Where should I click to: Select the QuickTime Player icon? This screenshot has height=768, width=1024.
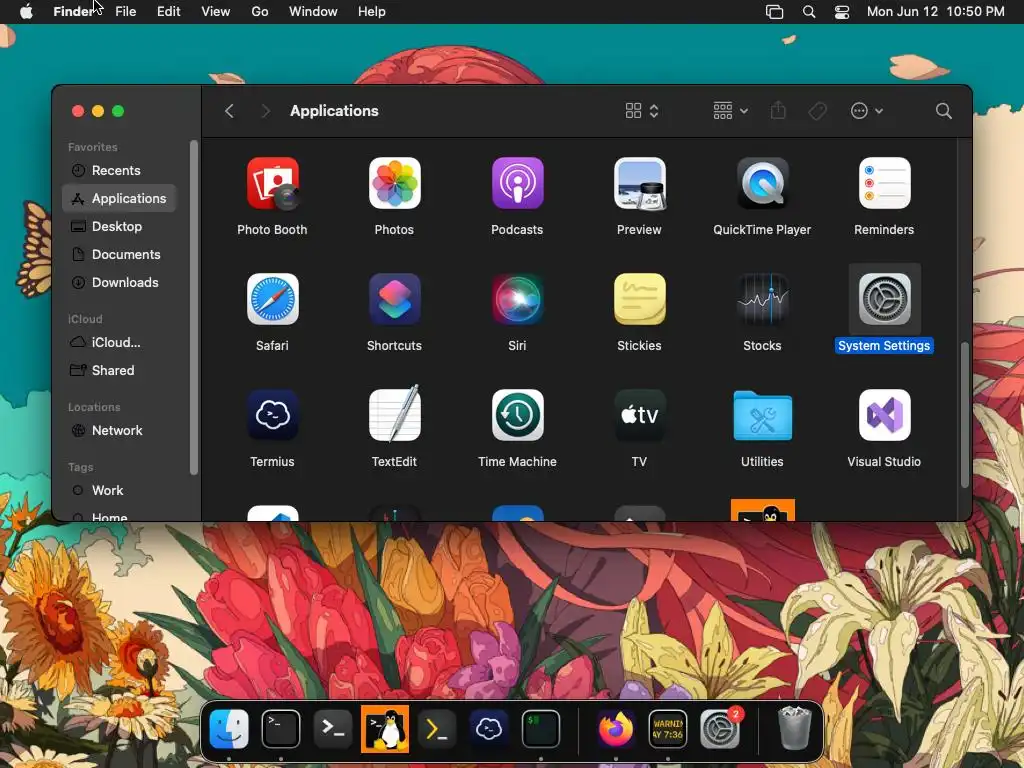762,184
